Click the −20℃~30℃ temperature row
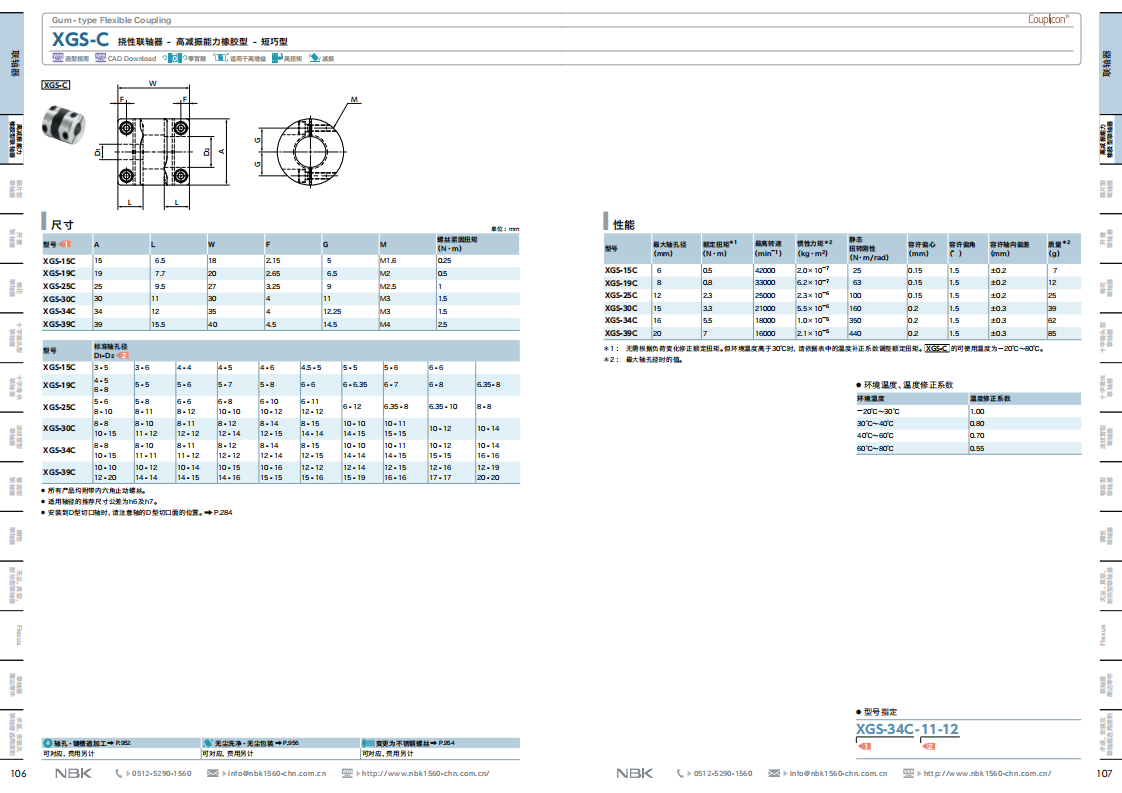Screen dimensions: 1122x793 pyautogui.click(x=968, y=412)
